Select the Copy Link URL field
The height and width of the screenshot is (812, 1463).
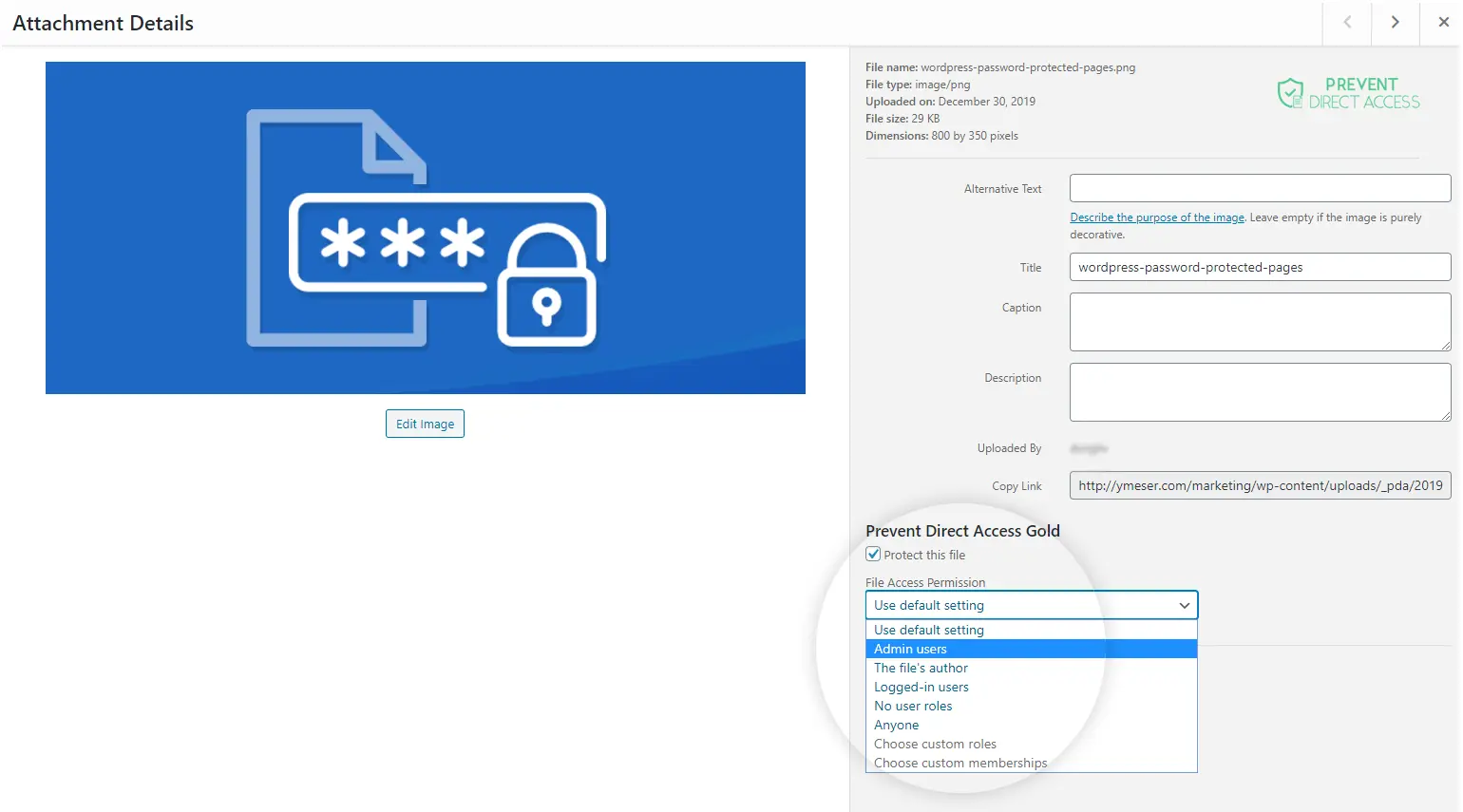coord(1260,485)
